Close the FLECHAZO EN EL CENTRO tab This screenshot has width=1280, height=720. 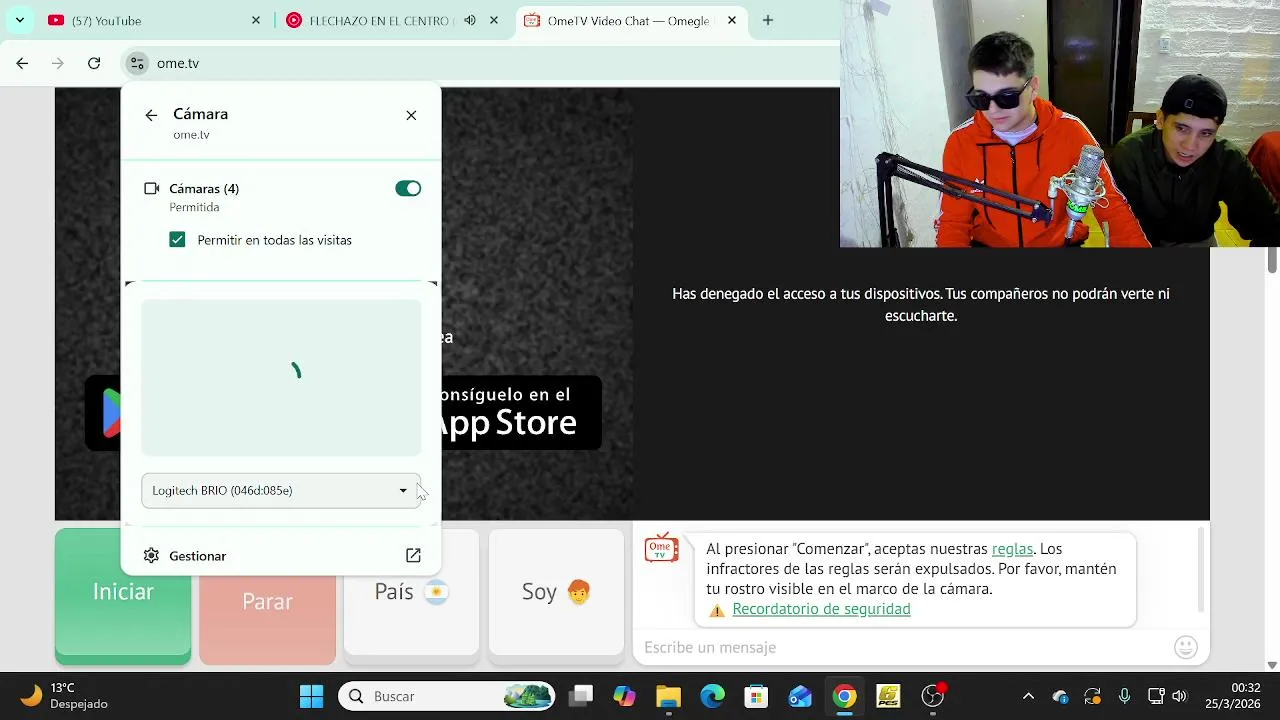tap(494, 20)
